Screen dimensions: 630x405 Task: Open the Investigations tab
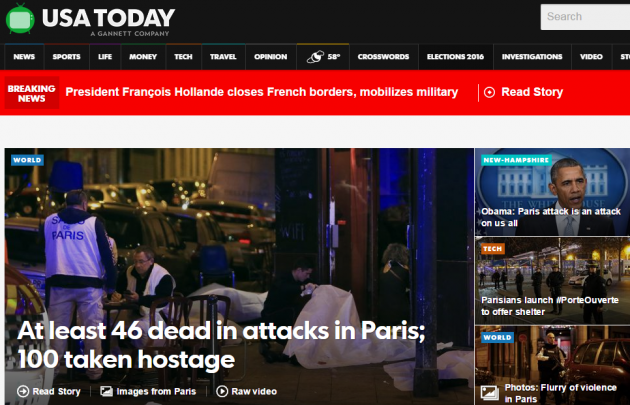532,57
